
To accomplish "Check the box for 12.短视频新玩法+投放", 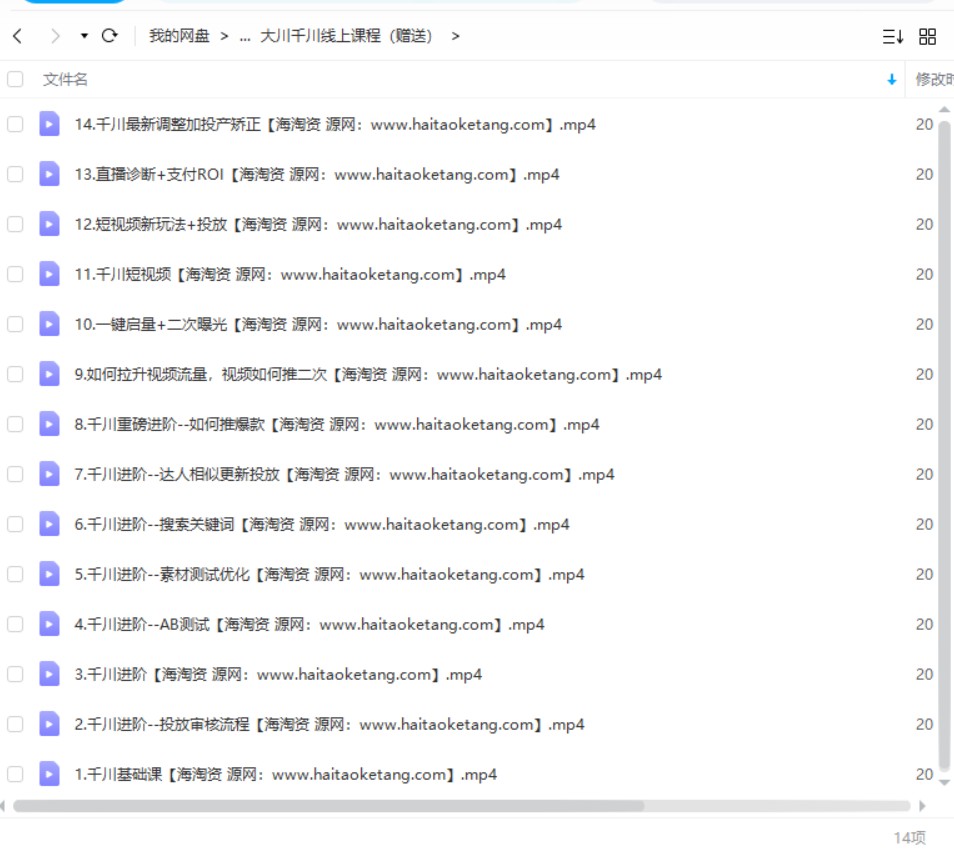I will click(x=15, y=224).
